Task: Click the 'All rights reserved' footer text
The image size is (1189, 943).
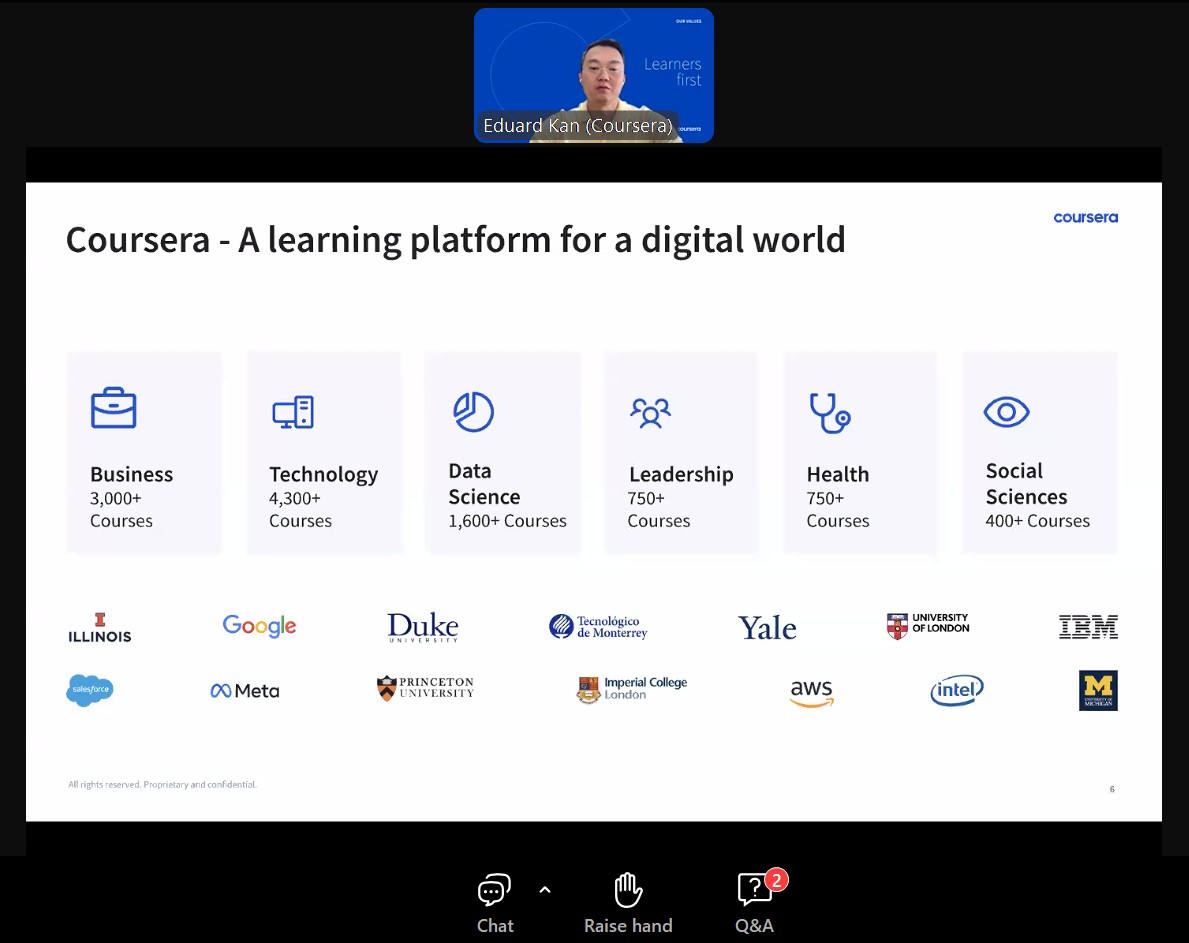Action: [162, 785]
